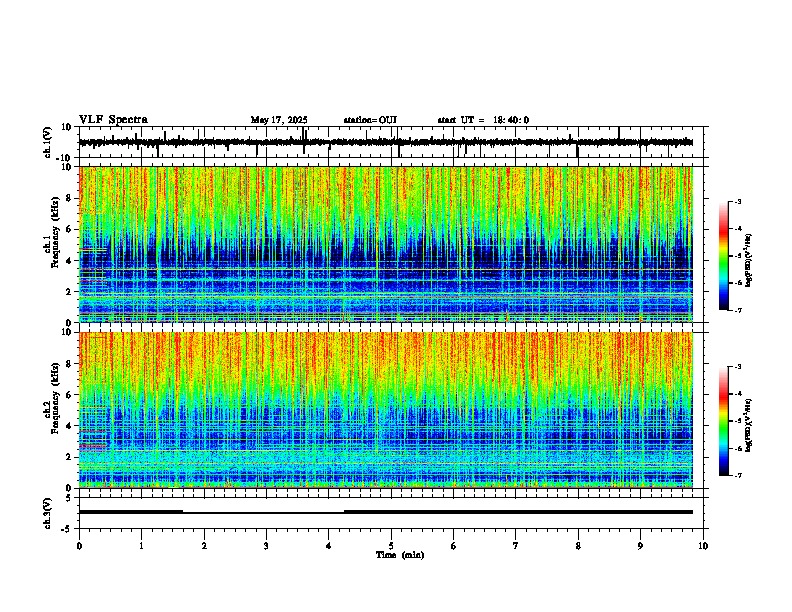
Task: Click inside the ch.2 spectrogram plot
Action: (x=386, y=410)
